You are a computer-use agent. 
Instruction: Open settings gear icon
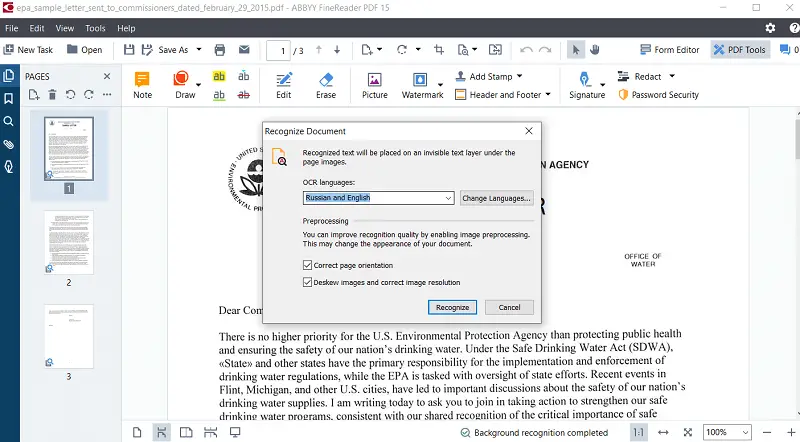pyautogui.click(x=770, y=28)
